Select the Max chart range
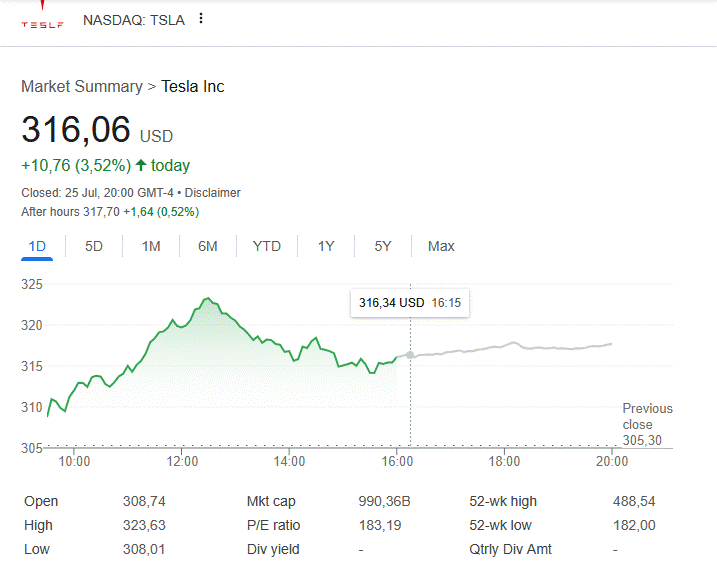 441,246
